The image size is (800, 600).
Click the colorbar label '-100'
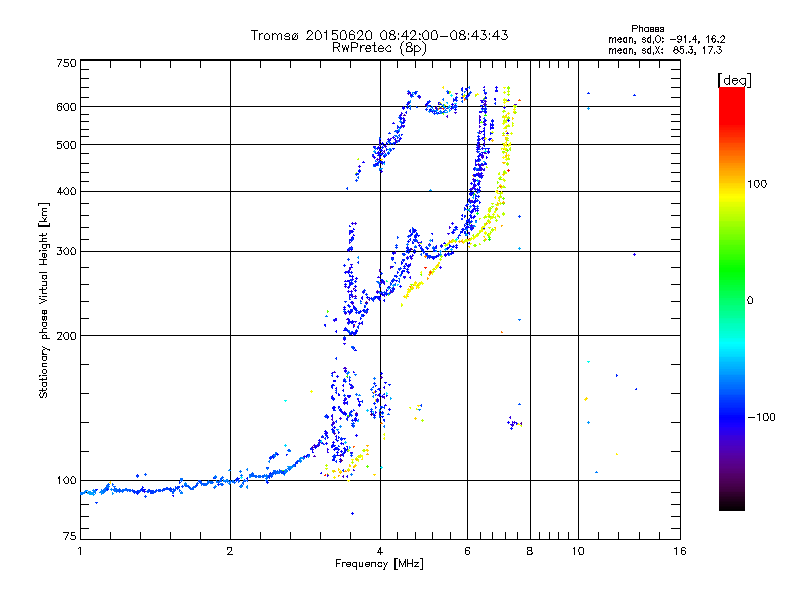coord(761,417)
